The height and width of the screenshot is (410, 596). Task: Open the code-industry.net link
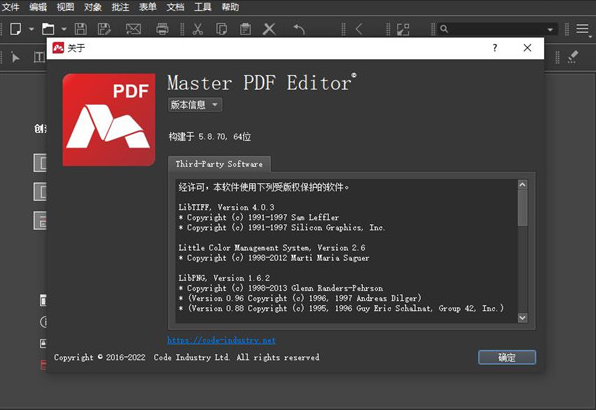click(x=222, y=340)
